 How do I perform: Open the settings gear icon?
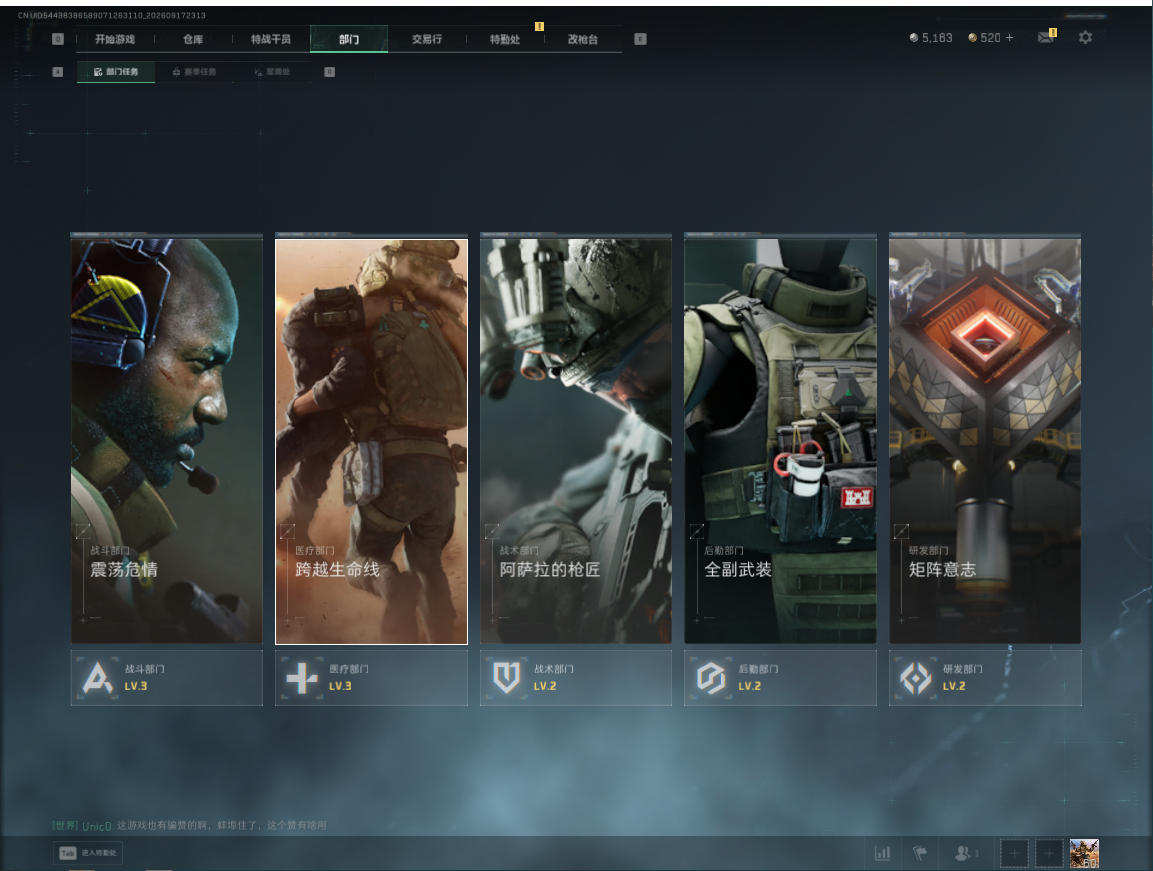point(1085,38)
